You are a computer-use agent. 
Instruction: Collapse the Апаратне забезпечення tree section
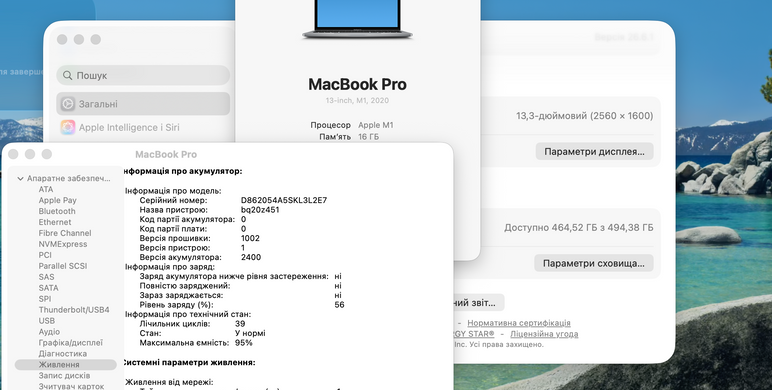20,179
